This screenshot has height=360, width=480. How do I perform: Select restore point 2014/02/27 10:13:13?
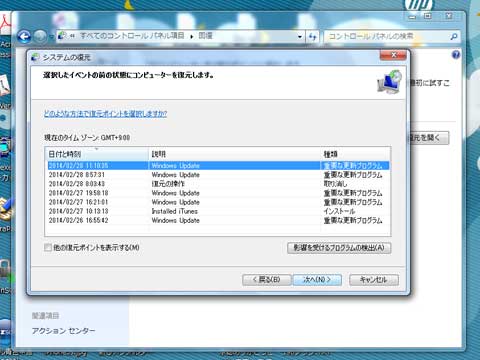point(218,211)
